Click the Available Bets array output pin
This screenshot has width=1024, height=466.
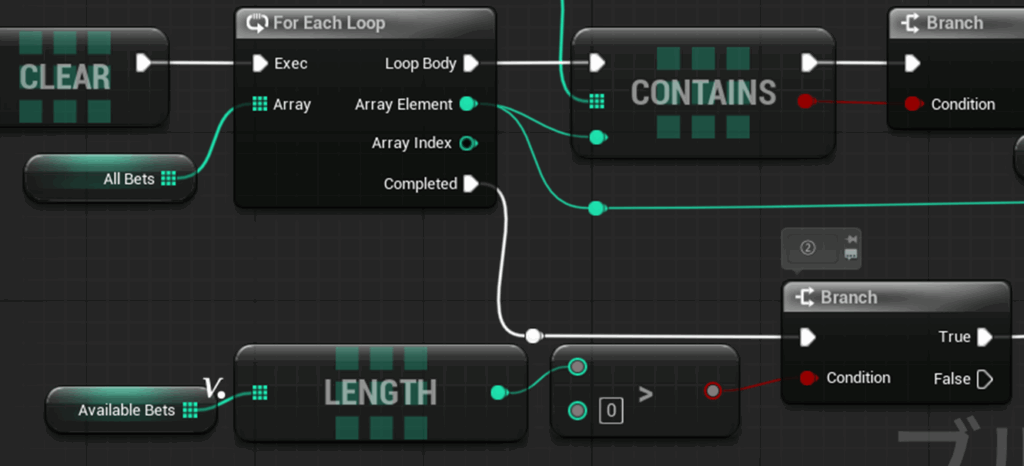coord(190,410)
